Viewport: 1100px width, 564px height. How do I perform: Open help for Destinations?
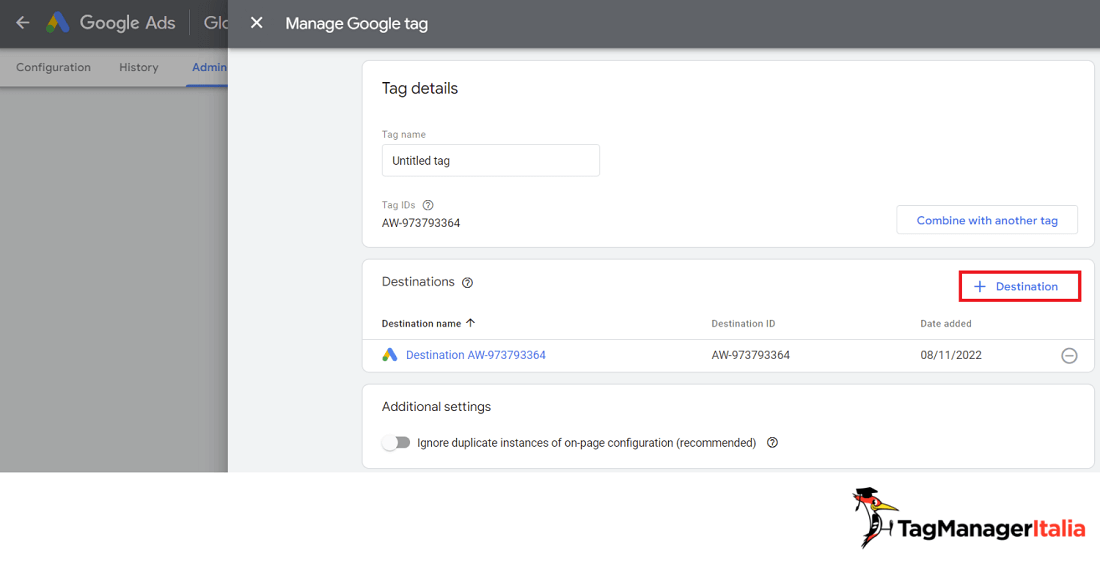click(x=467, y=283)
